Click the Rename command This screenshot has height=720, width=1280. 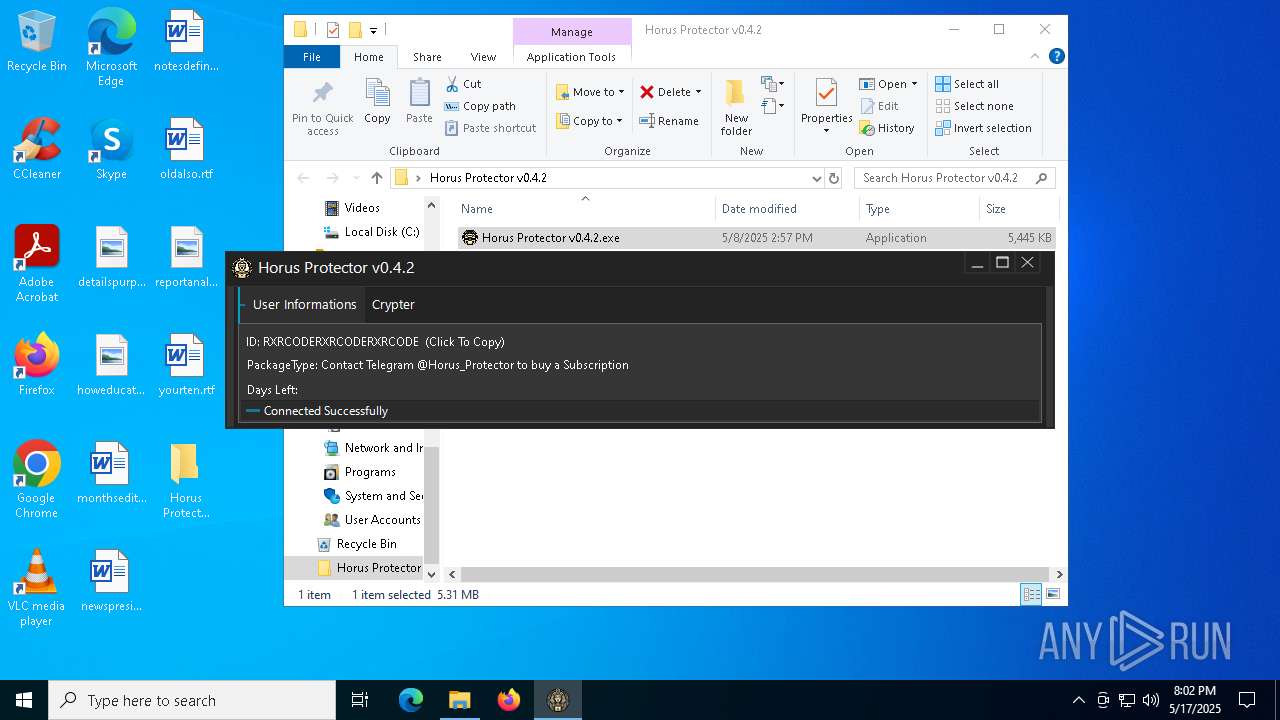coord(669,121)
